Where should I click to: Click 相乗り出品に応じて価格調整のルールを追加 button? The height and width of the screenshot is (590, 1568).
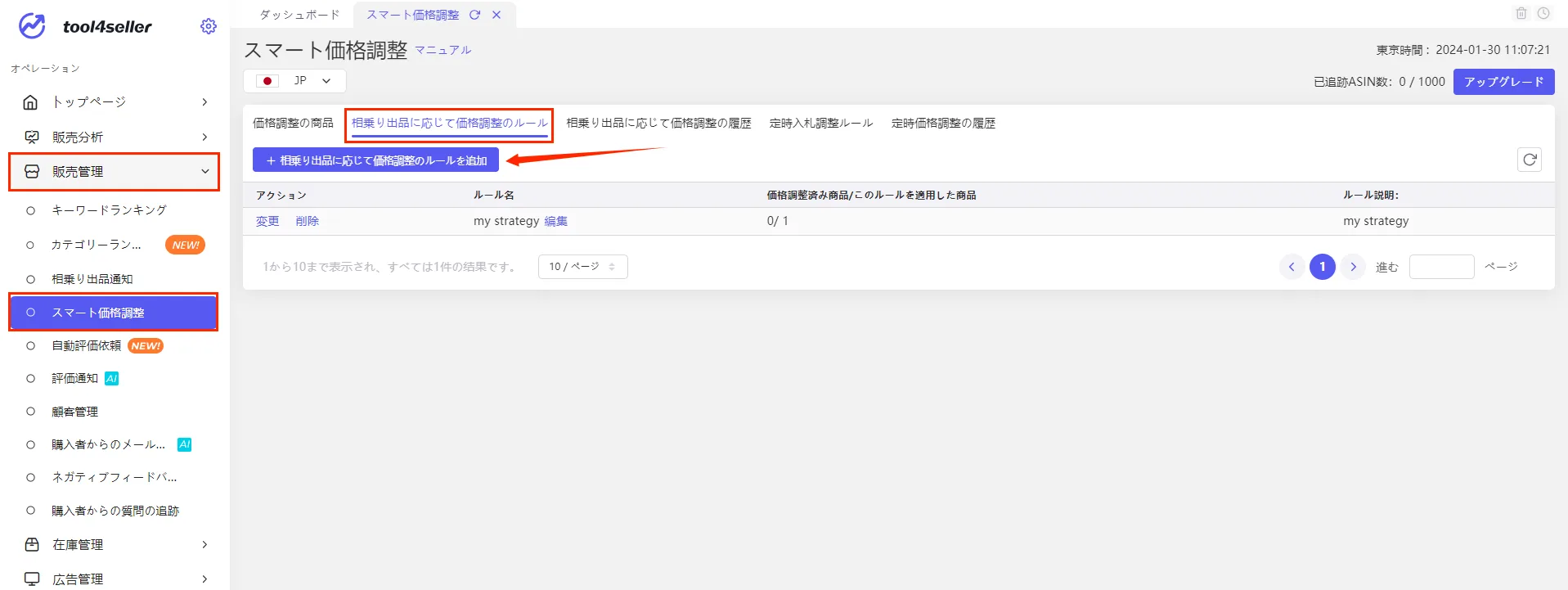coord(375,160)
